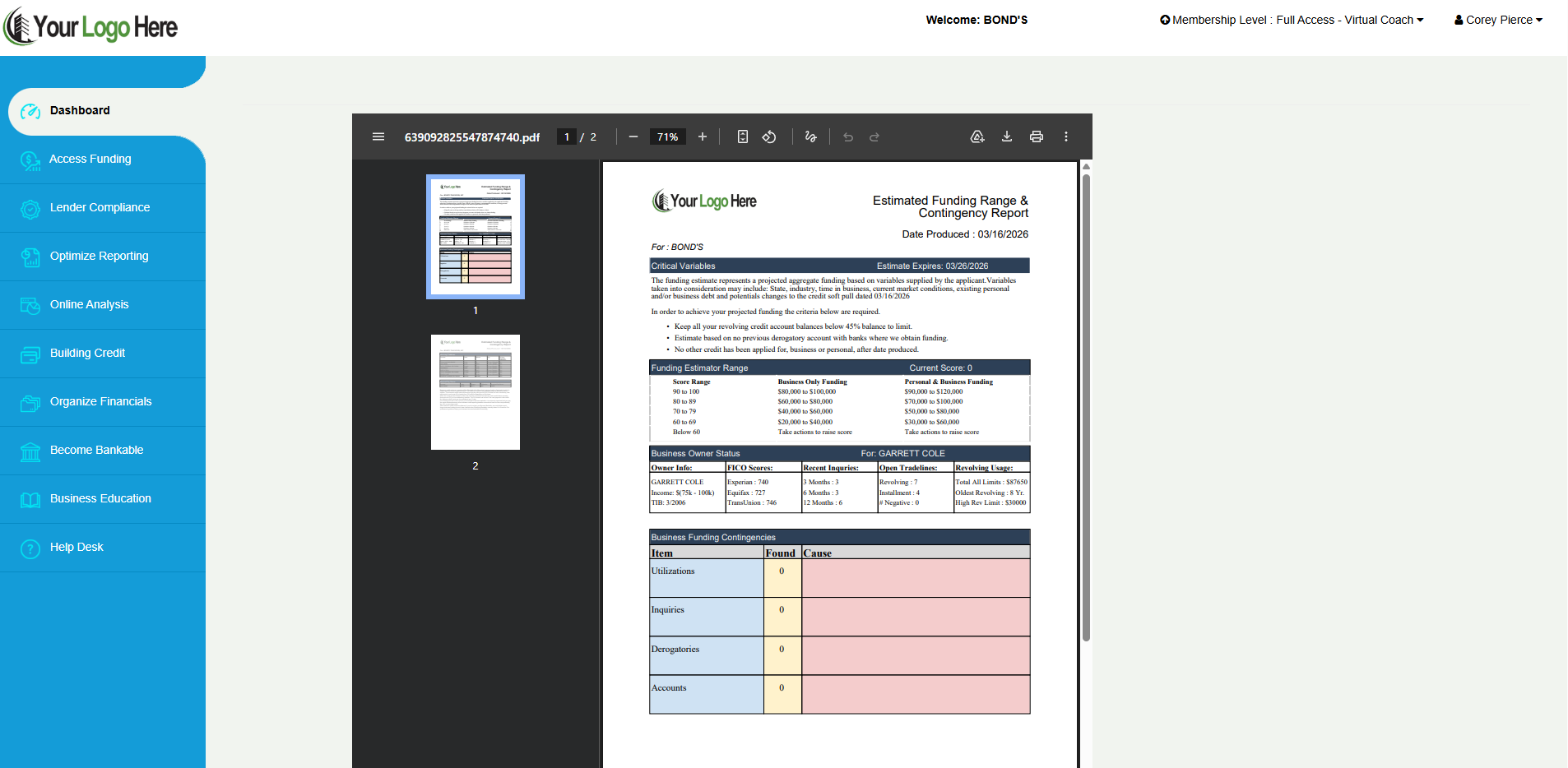Click the Become Bankable bank icon
The image size is (1568, 768).
pos(30,451)
